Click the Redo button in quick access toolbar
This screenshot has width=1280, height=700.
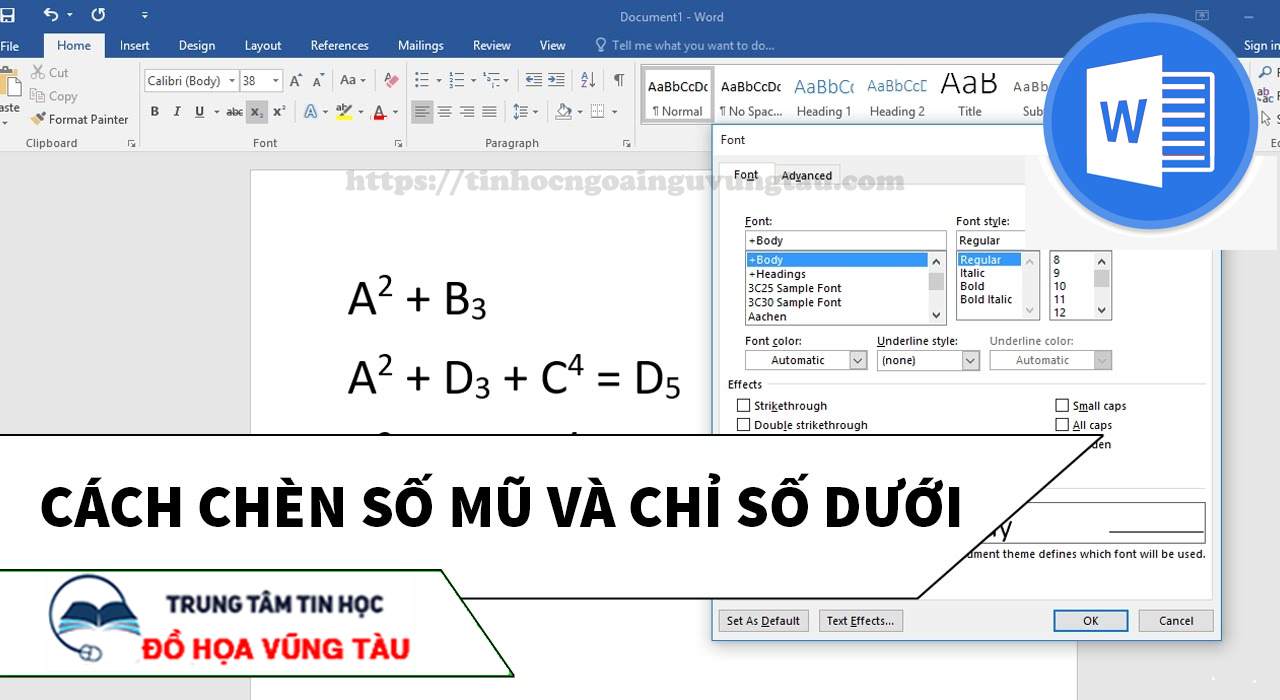(x=98, y=15)
